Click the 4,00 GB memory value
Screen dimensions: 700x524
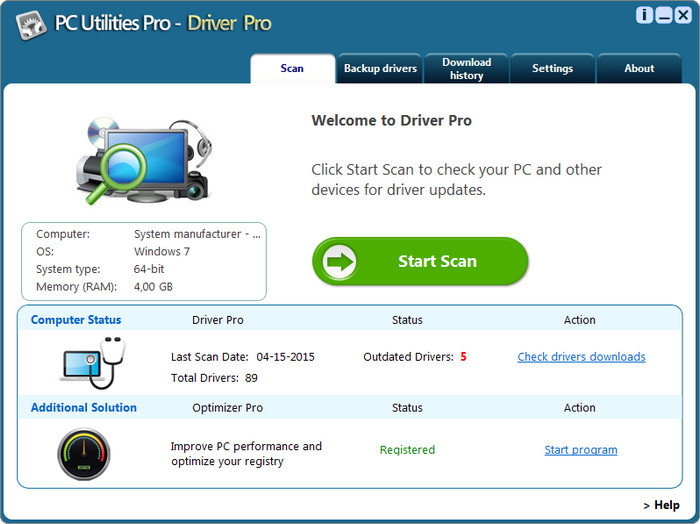pos(153,287)
